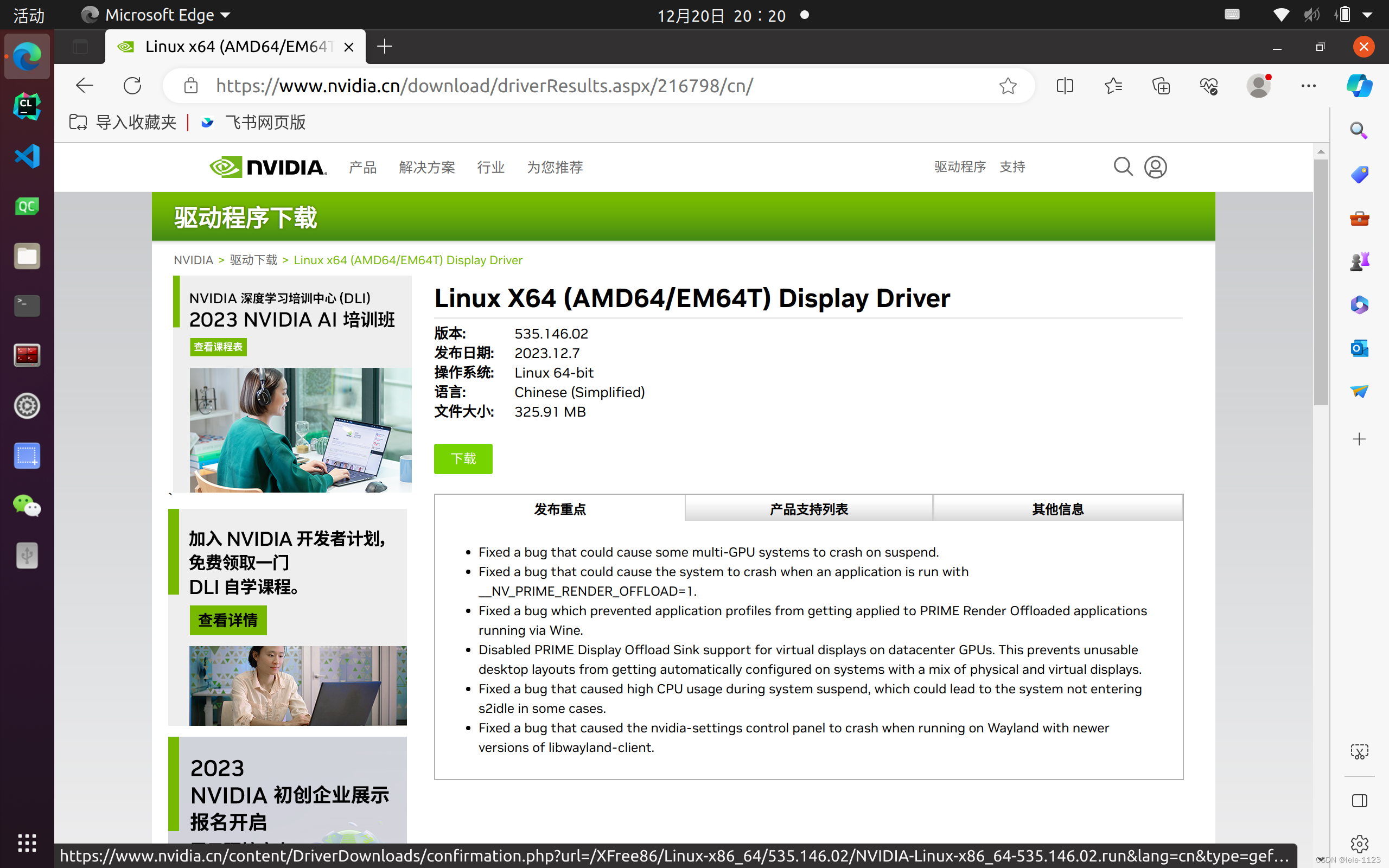Add this page to favorites with the star icon

(x=1008, y=86)
